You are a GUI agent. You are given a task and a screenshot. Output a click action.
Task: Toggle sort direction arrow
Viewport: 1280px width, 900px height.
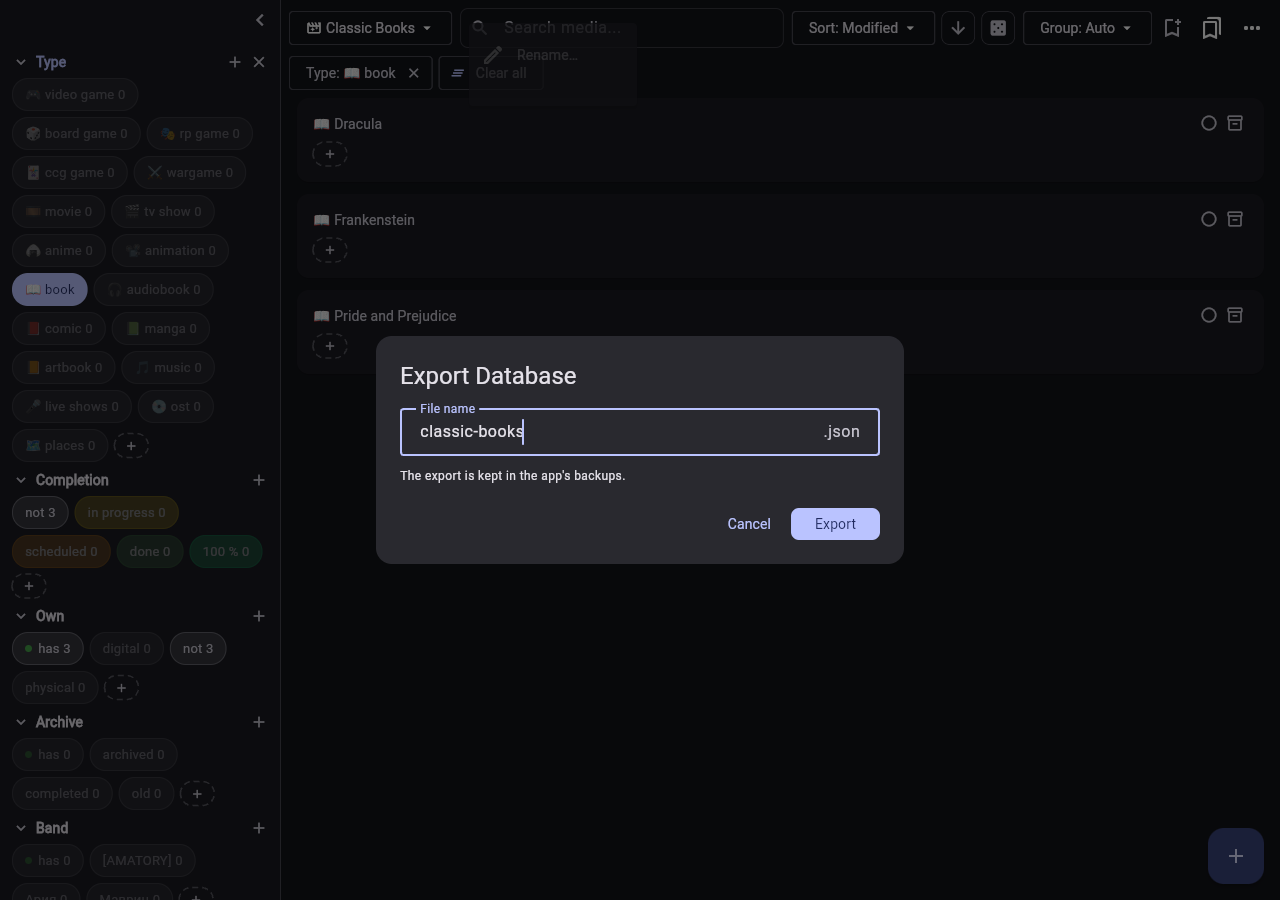(958, 28)
